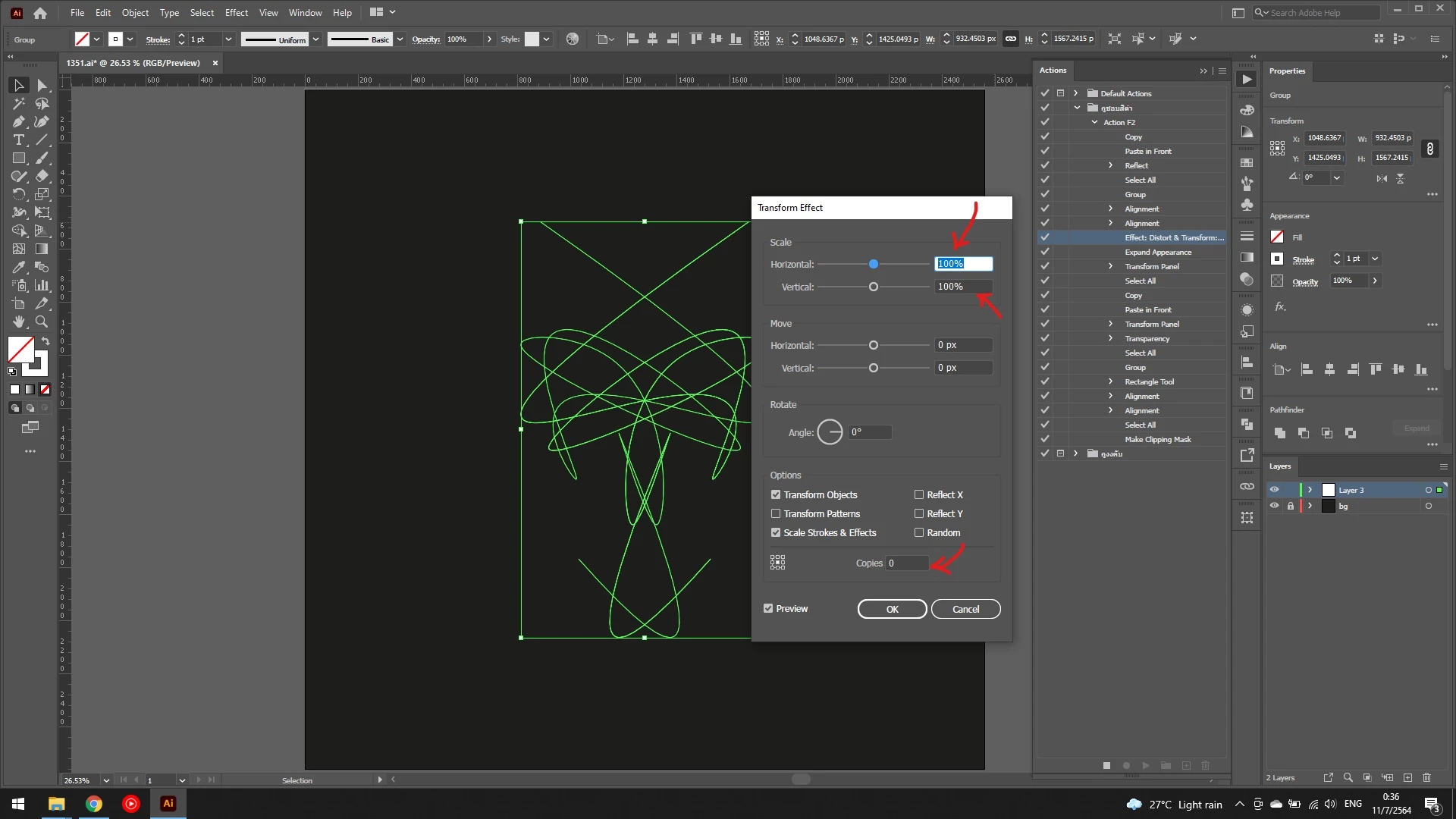The width and height of the screenshot is (1456, 819).
Task: Click OK in Transform Effect dialog
Action: (892, 609)
